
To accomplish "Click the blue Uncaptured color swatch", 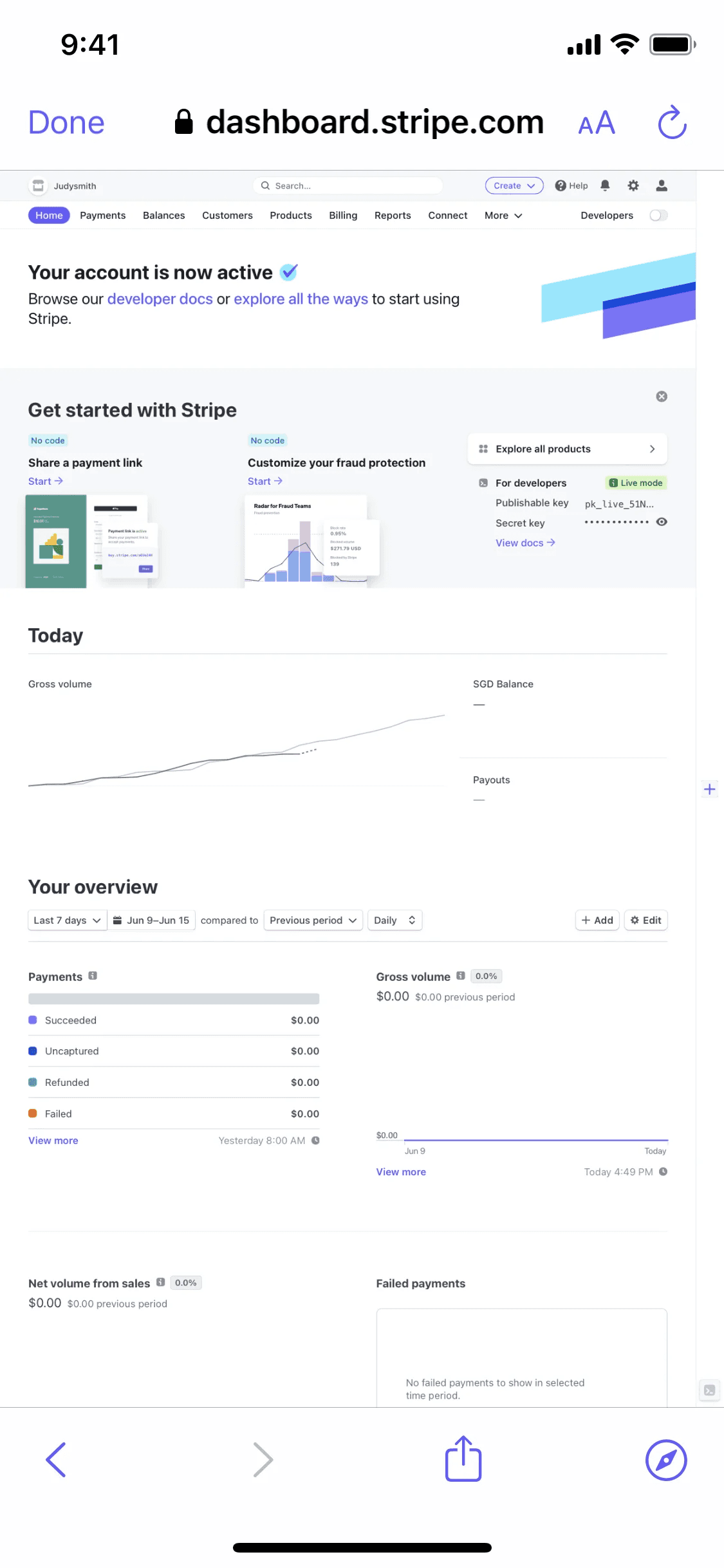I will tap(33, 1051).
